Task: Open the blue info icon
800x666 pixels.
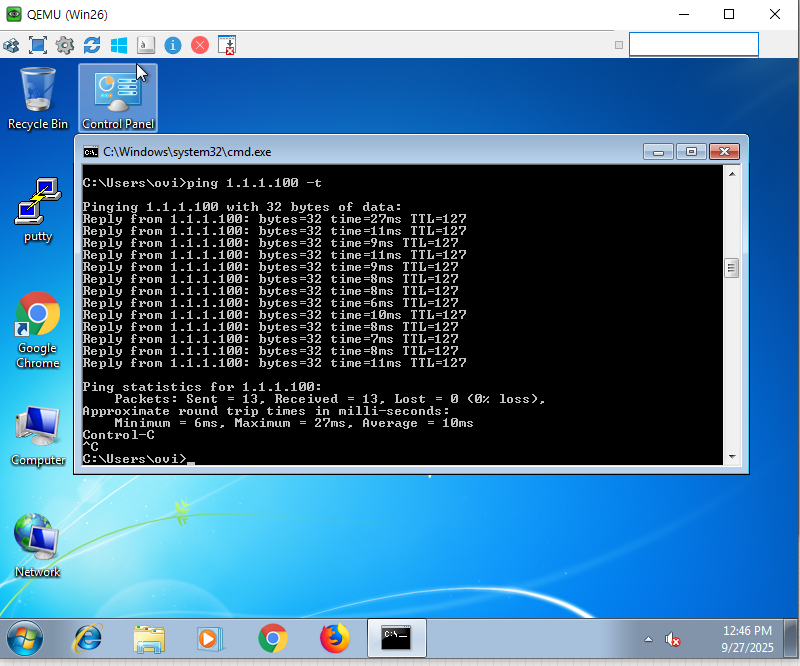Action: coord(173,45)
